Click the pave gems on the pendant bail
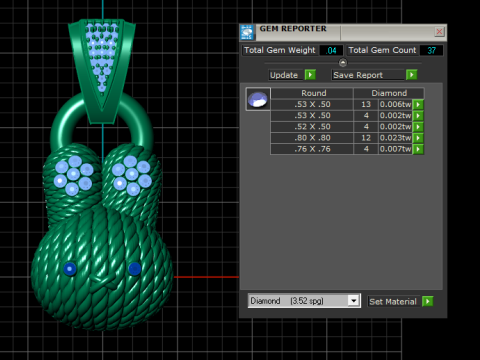Viewport: 480px width, 360px height. (102, 57)
